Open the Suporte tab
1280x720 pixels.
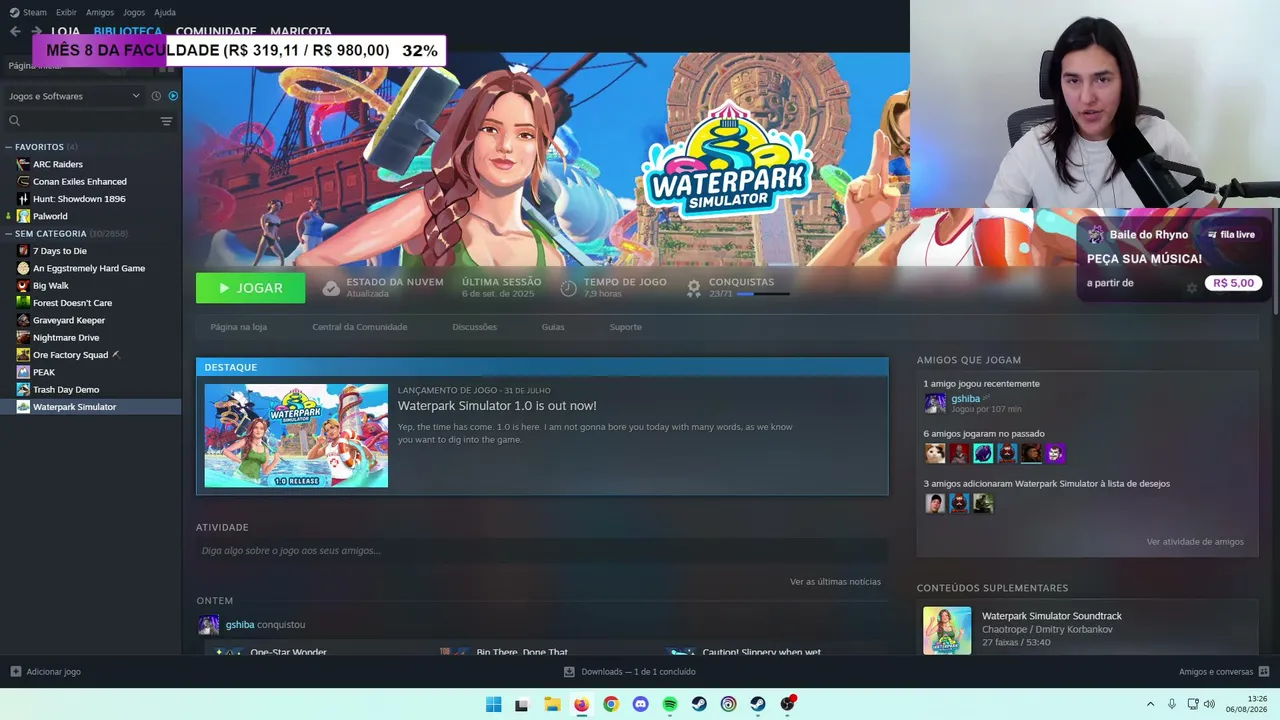click(626, 327)
